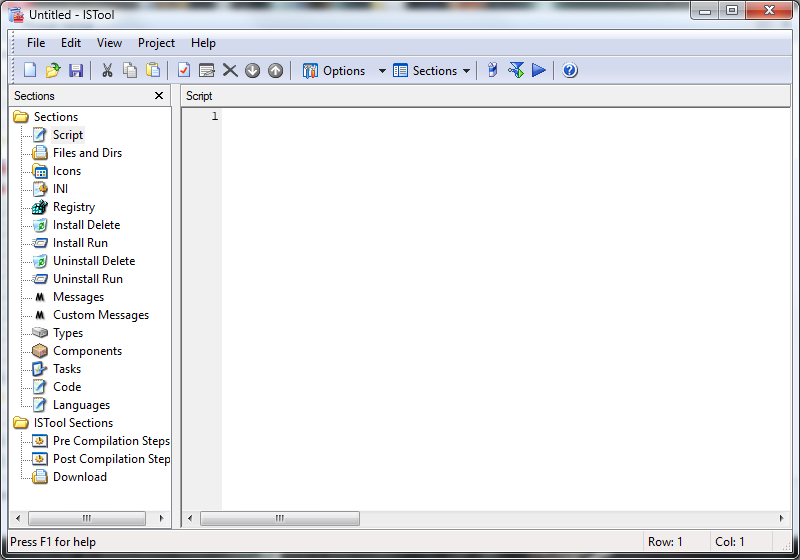Click into the script editor text area
800x560 pixels.
click(x=505, y=309)
